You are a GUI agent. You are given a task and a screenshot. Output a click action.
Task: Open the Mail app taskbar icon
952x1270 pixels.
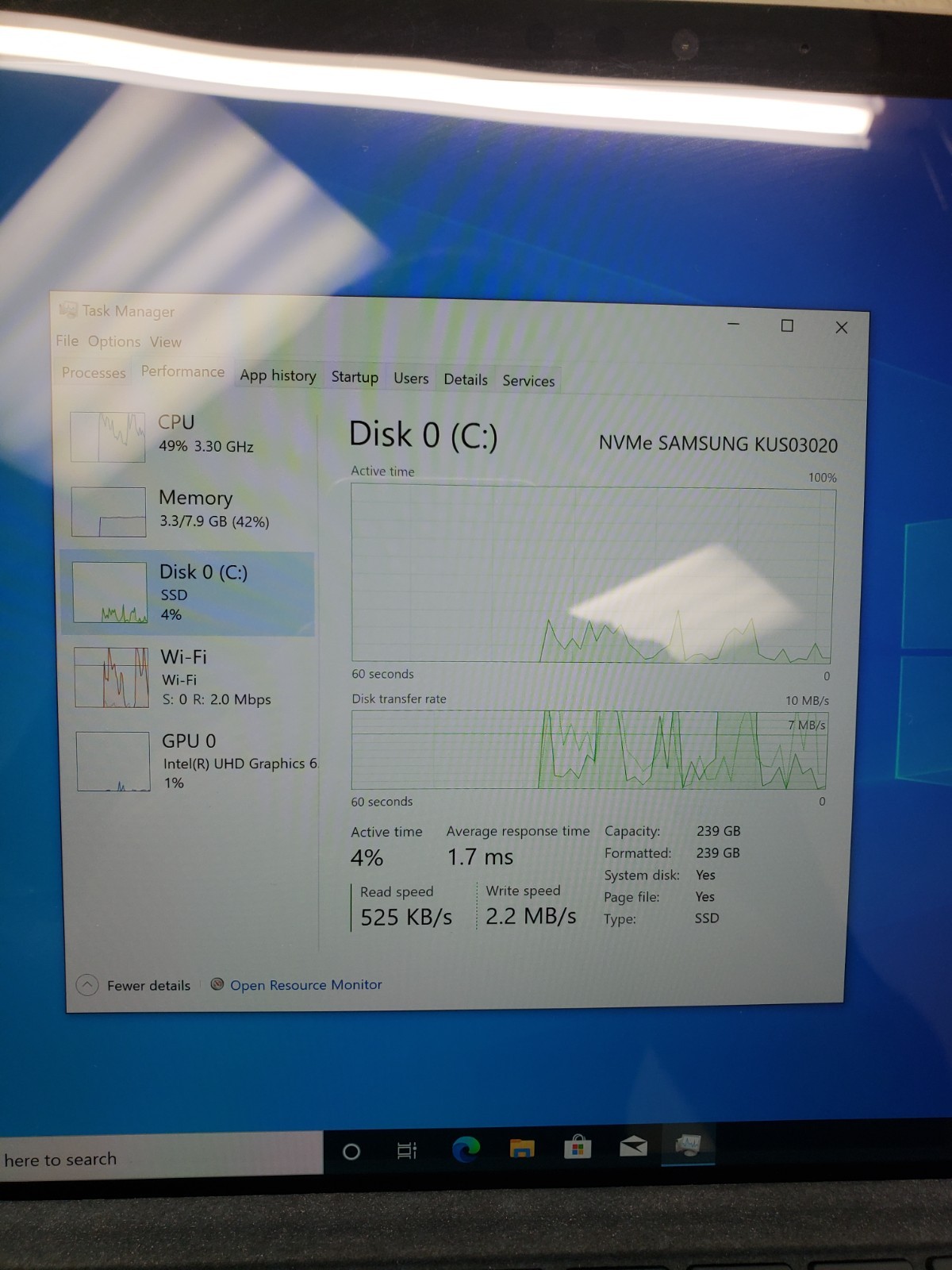point(633,1146)
